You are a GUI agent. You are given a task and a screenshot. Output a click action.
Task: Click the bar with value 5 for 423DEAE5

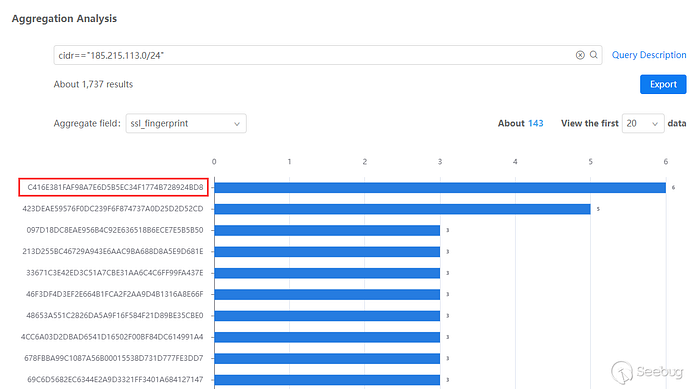point(403,209)
